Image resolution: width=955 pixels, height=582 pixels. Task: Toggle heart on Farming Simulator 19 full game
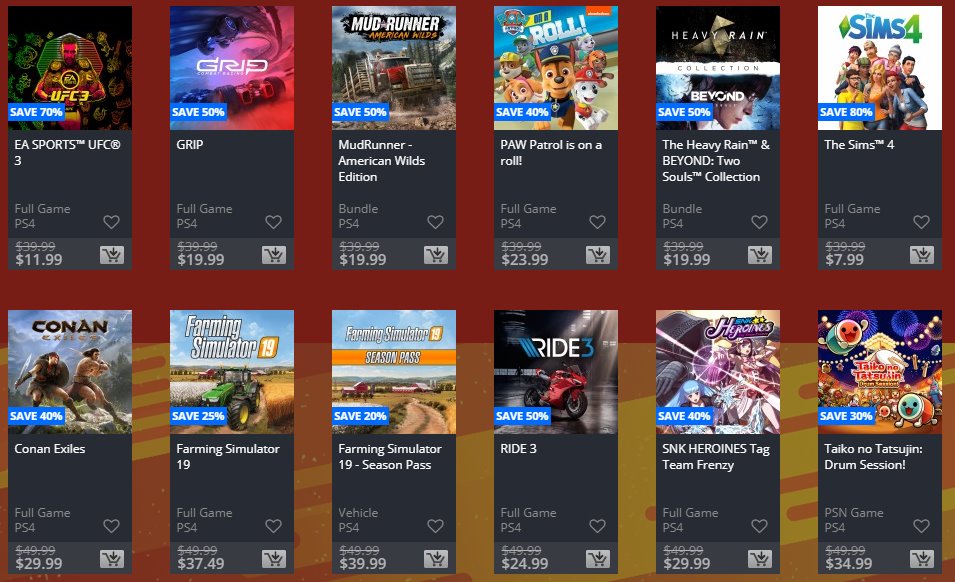(x=273, y=526)
